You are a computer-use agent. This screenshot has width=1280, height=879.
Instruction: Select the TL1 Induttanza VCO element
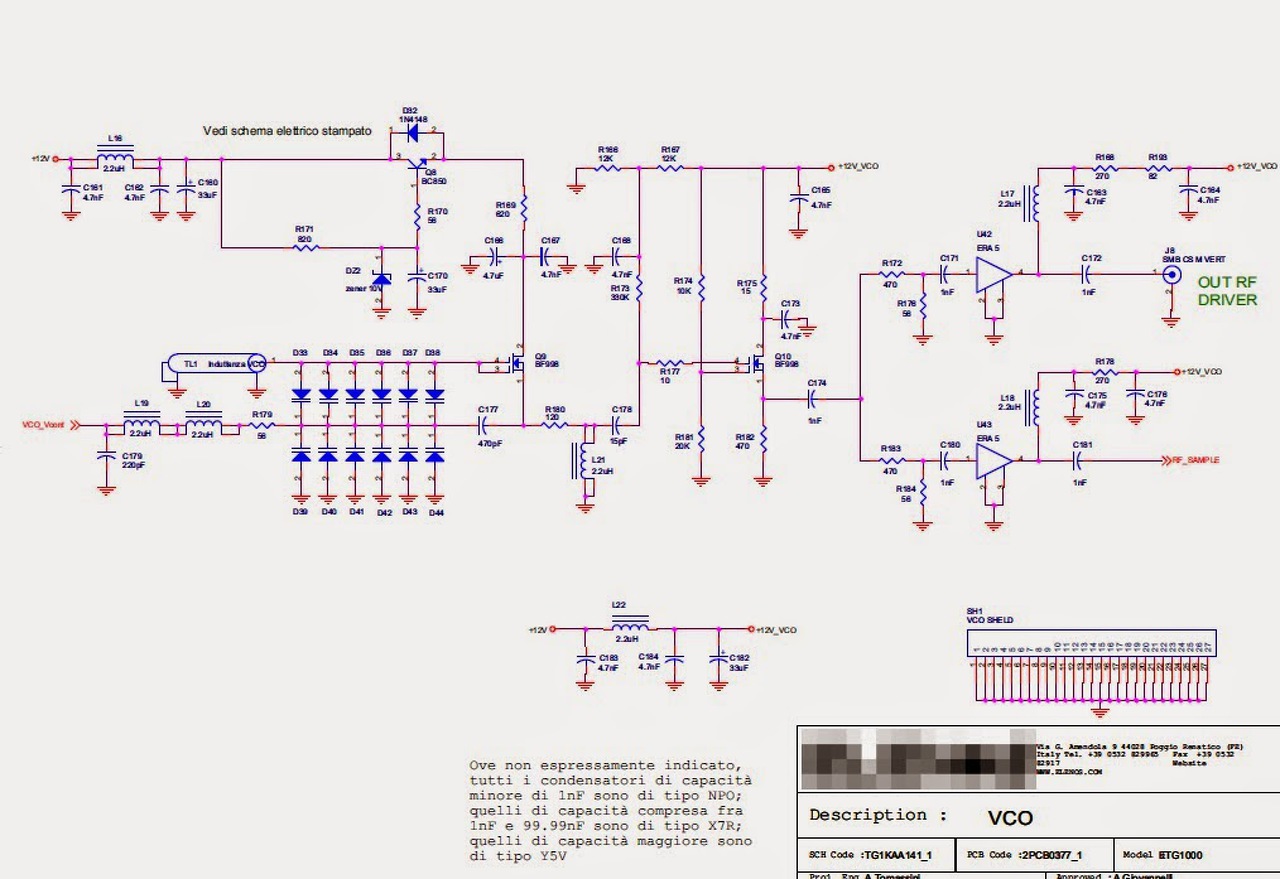pyautogui.click(x=216, y=364)
